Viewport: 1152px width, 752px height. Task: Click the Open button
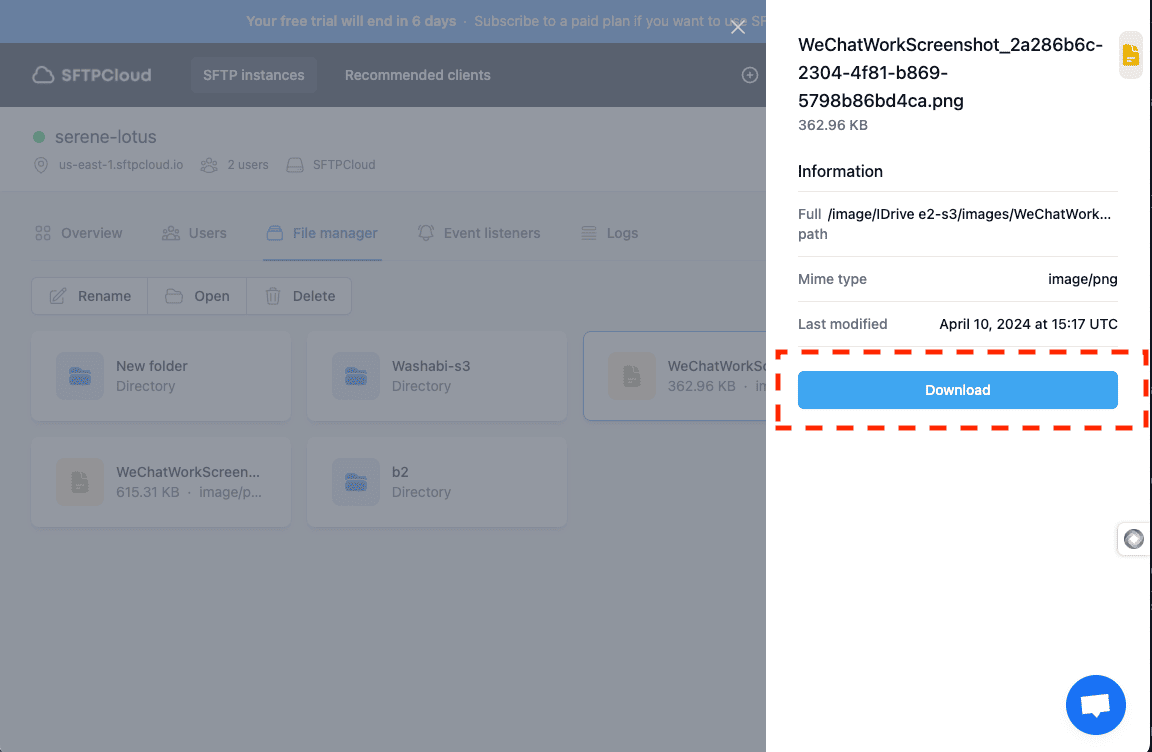tap(197, 296)
